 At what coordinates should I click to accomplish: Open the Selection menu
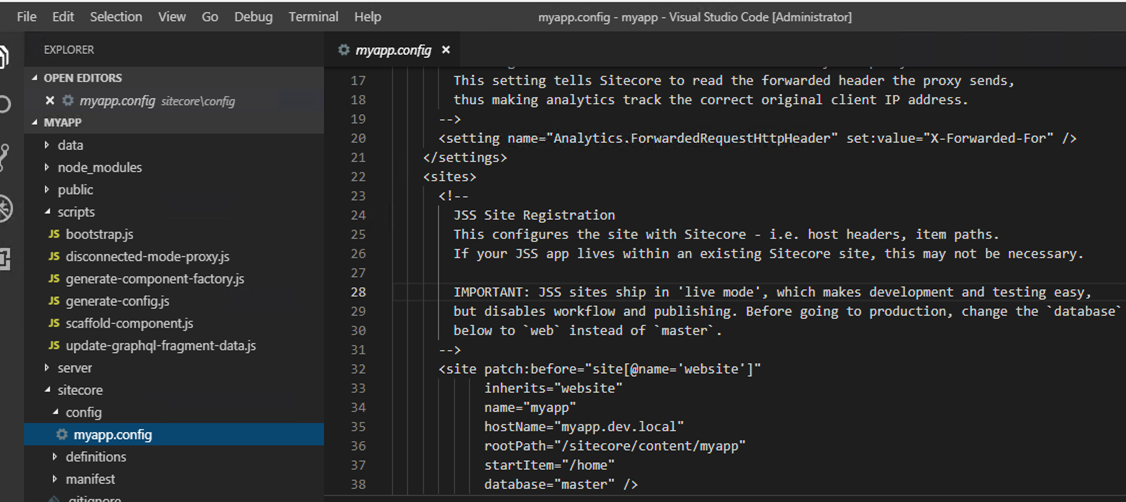116,17
